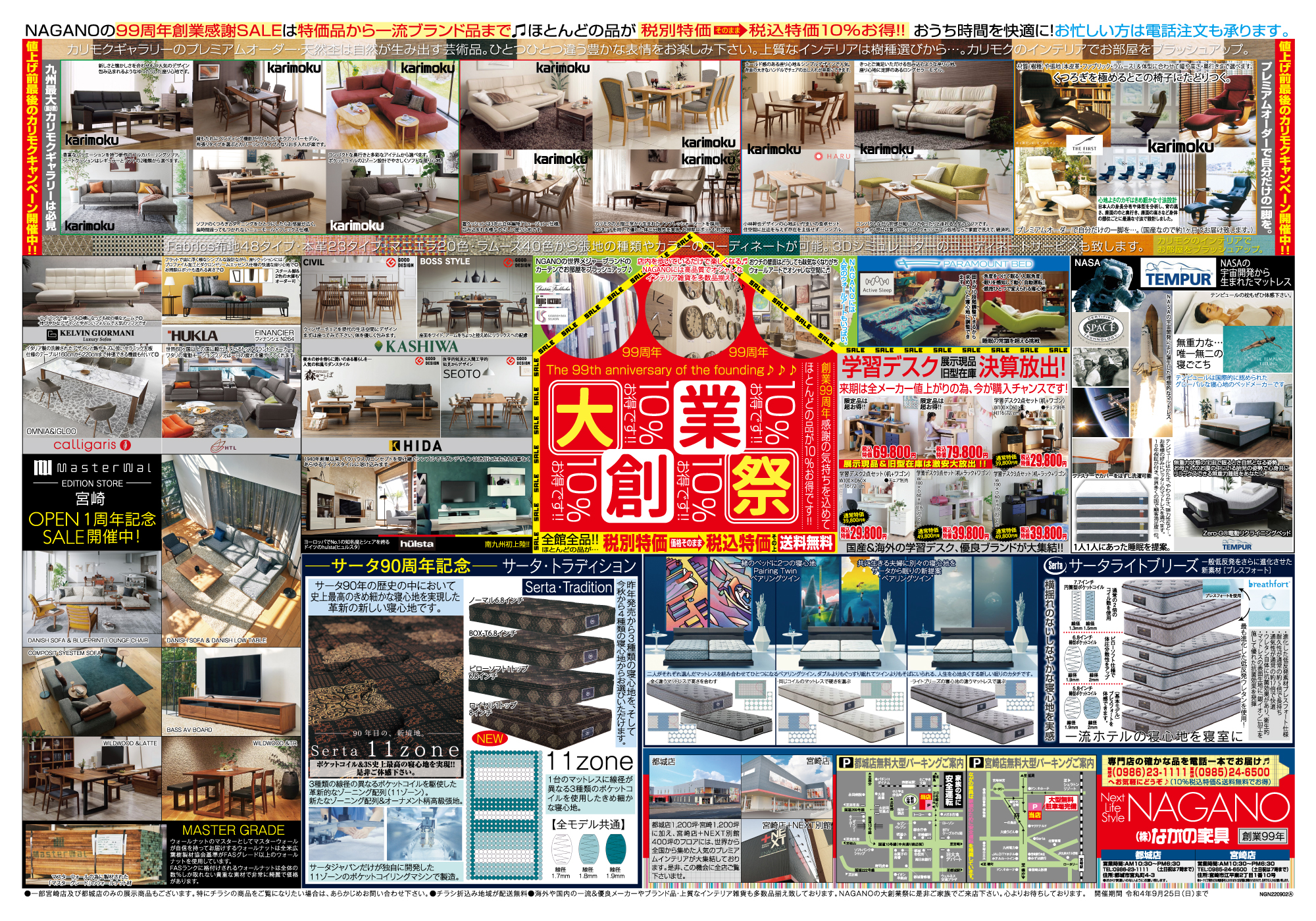1316x921 pixels.
Task: Click the phone number (0986)23-1111
Action: pyautogui.click(x=1150, y=772)
